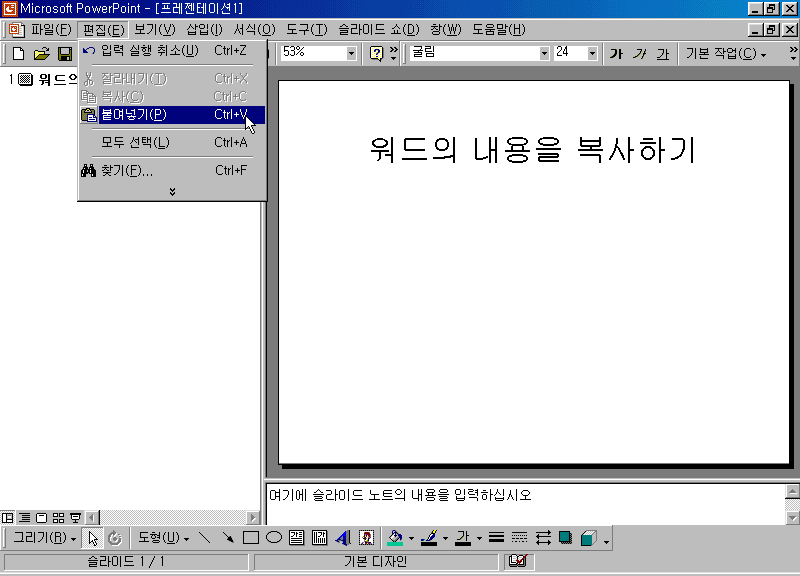Click the Free Rotate tool
Screen dimensions: 800x576
[x=115, y=538]
